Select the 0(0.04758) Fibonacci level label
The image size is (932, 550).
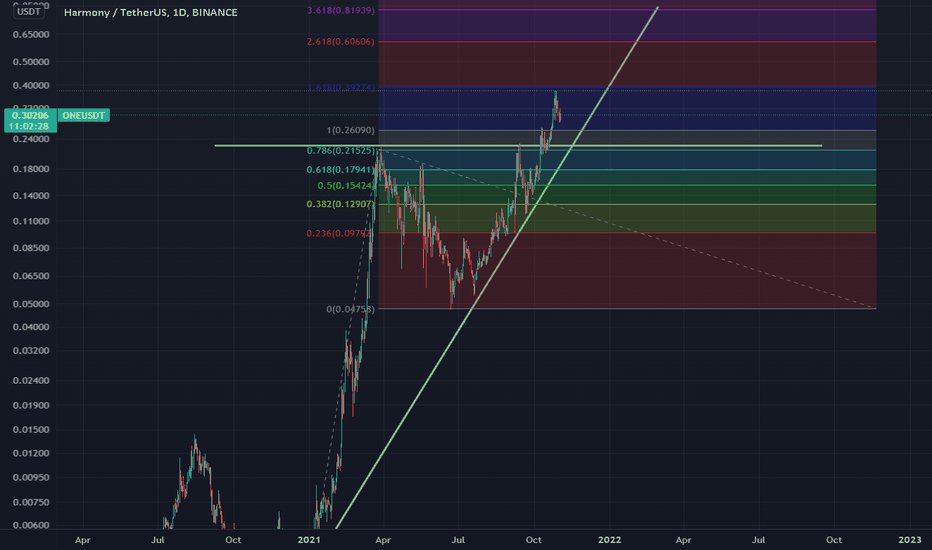351,309
